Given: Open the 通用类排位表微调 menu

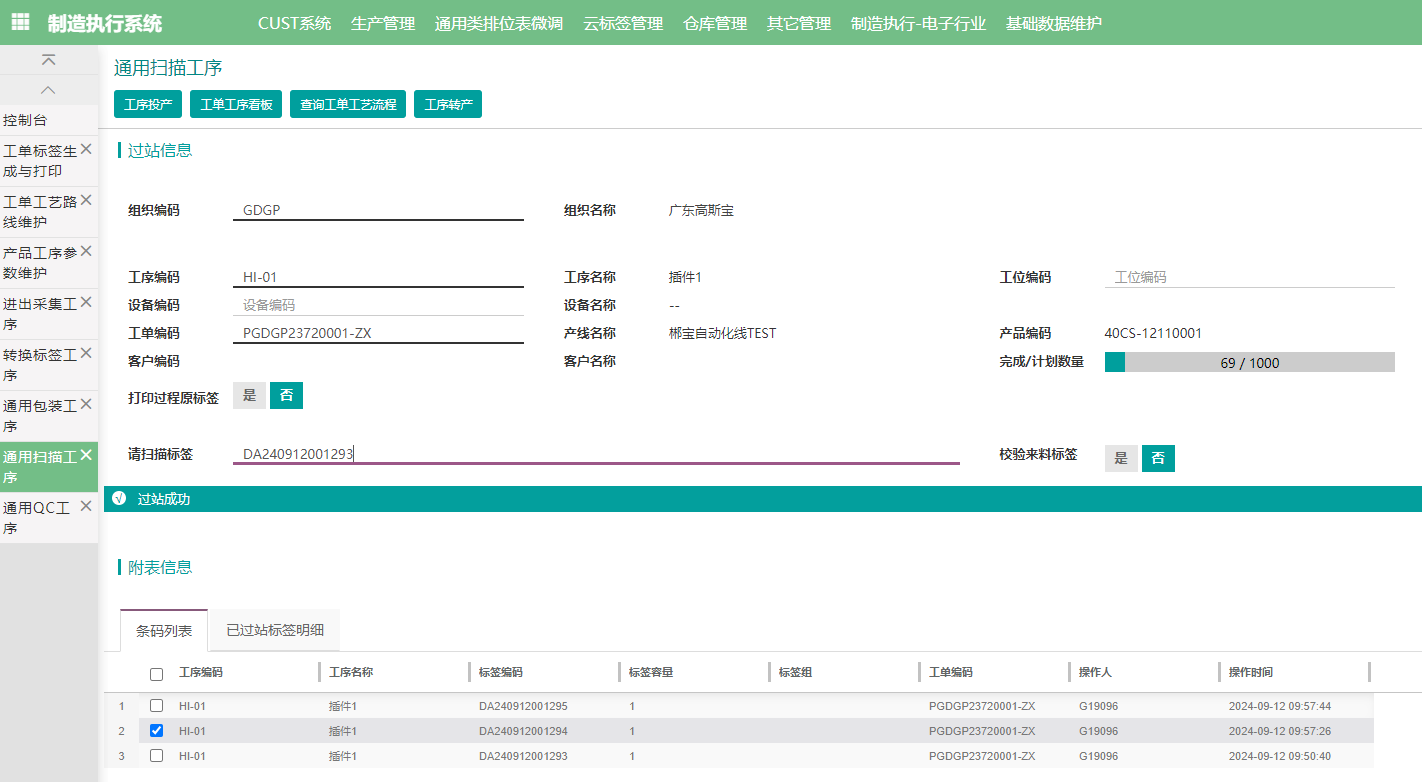Looking at the screenshot, I should (x=499, y=23).
